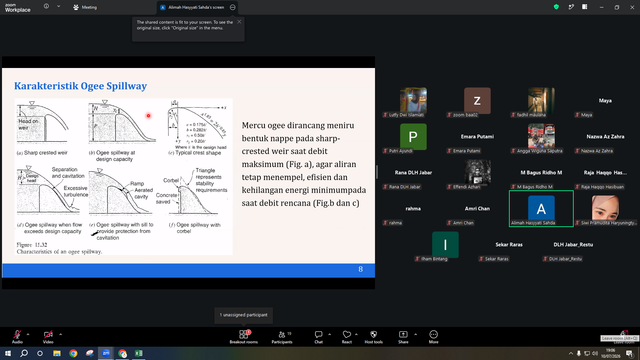This screenshot has height=360, width=640.
Task: Open the Windows Start menu
Action: click(x=8, y=353)
